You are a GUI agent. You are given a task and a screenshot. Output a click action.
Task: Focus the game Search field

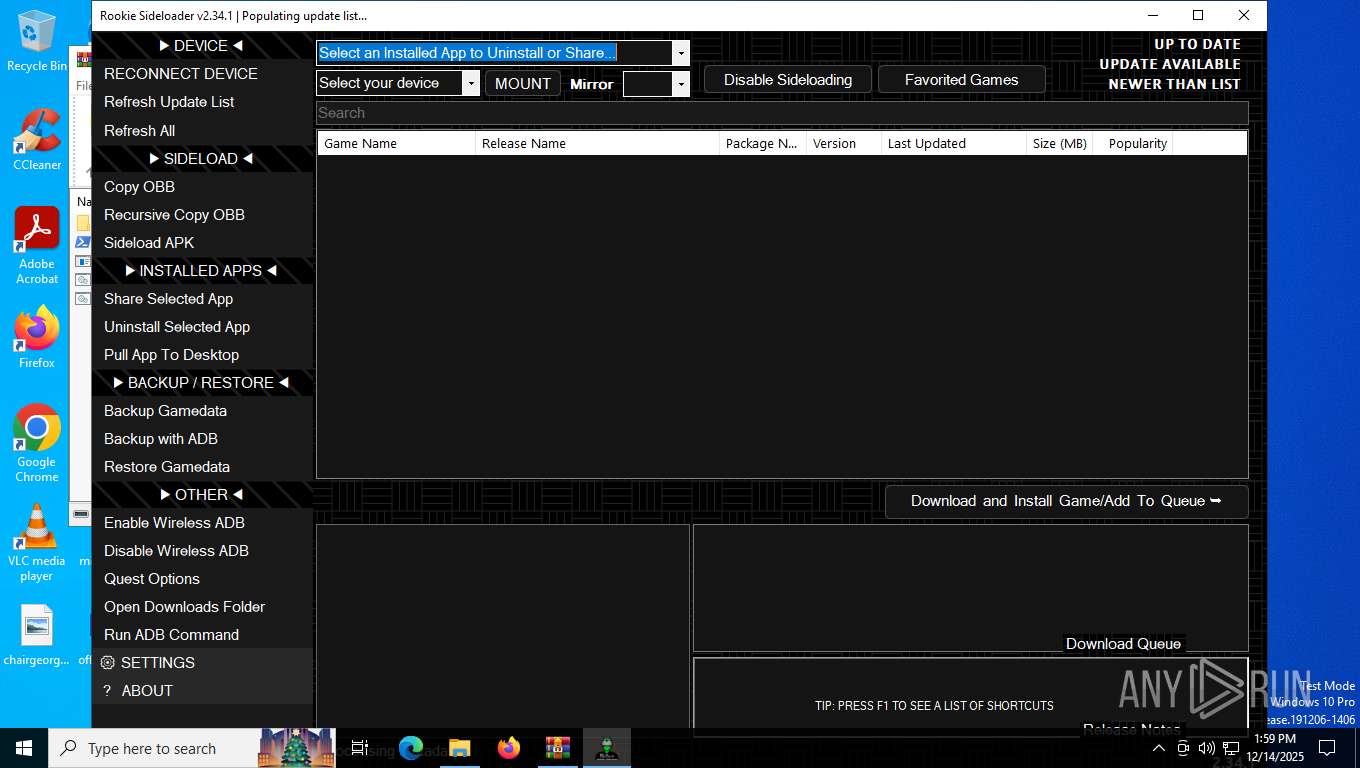(x=782, y=113)
